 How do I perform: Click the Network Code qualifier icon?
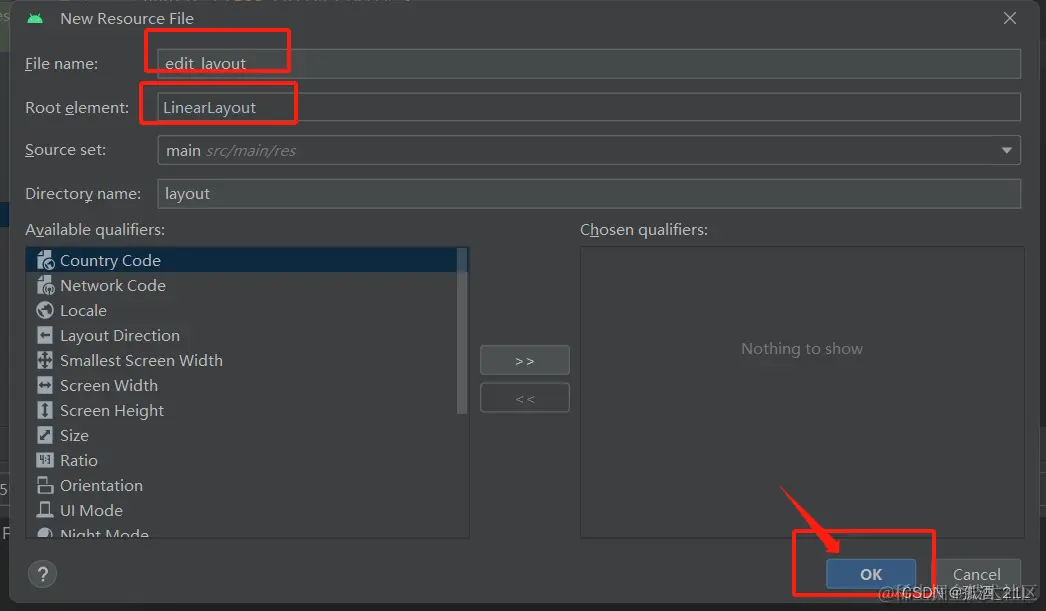click(45, 285)
